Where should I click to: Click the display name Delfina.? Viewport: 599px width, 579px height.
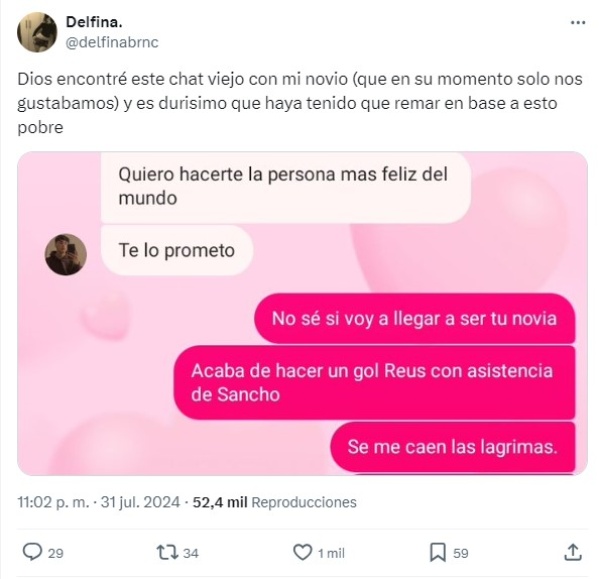point(94,22)
